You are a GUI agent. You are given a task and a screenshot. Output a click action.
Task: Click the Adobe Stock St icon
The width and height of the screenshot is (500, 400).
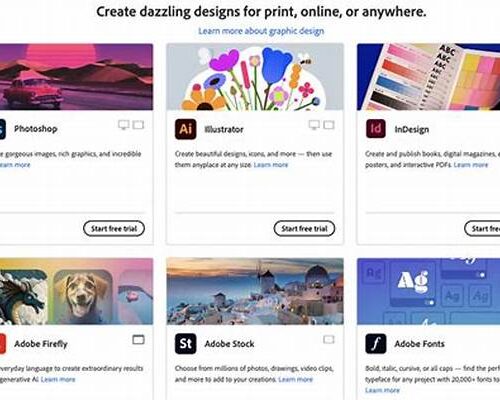click(x=186, y=343)
